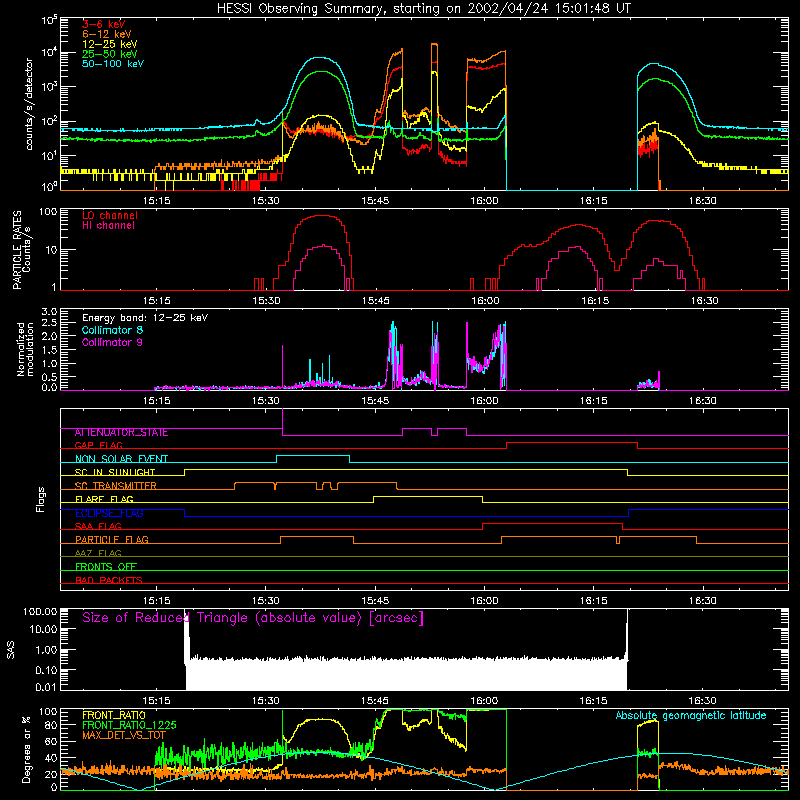This screenshot has width=800, height=800.
Task: Click the MAX_DET_VS_TOT legend label
Action: point(124,735)
